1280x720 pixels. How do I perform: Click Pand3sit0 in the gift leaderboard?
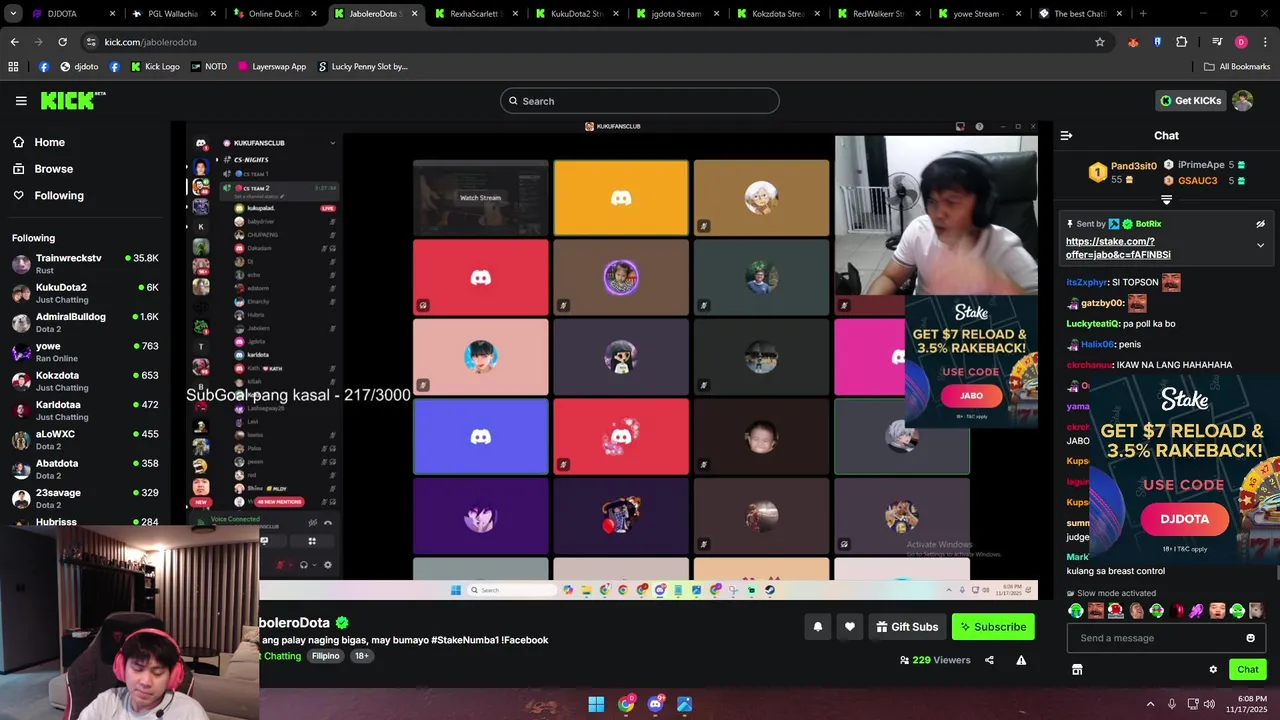tap(1133, 166)
